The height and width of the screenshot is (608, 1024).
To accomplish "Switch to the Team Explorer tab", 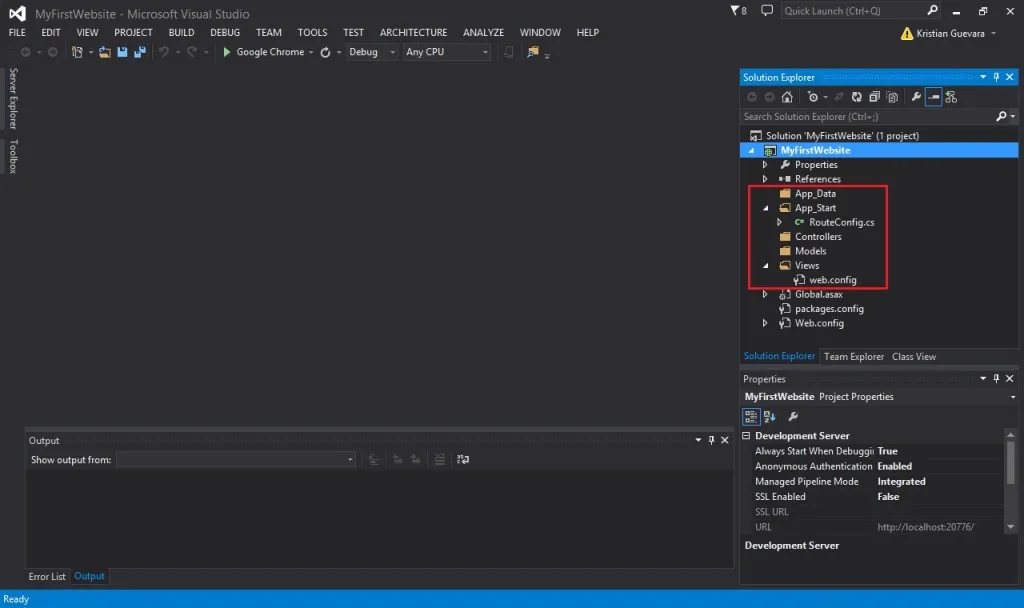I will coord(854,357).
